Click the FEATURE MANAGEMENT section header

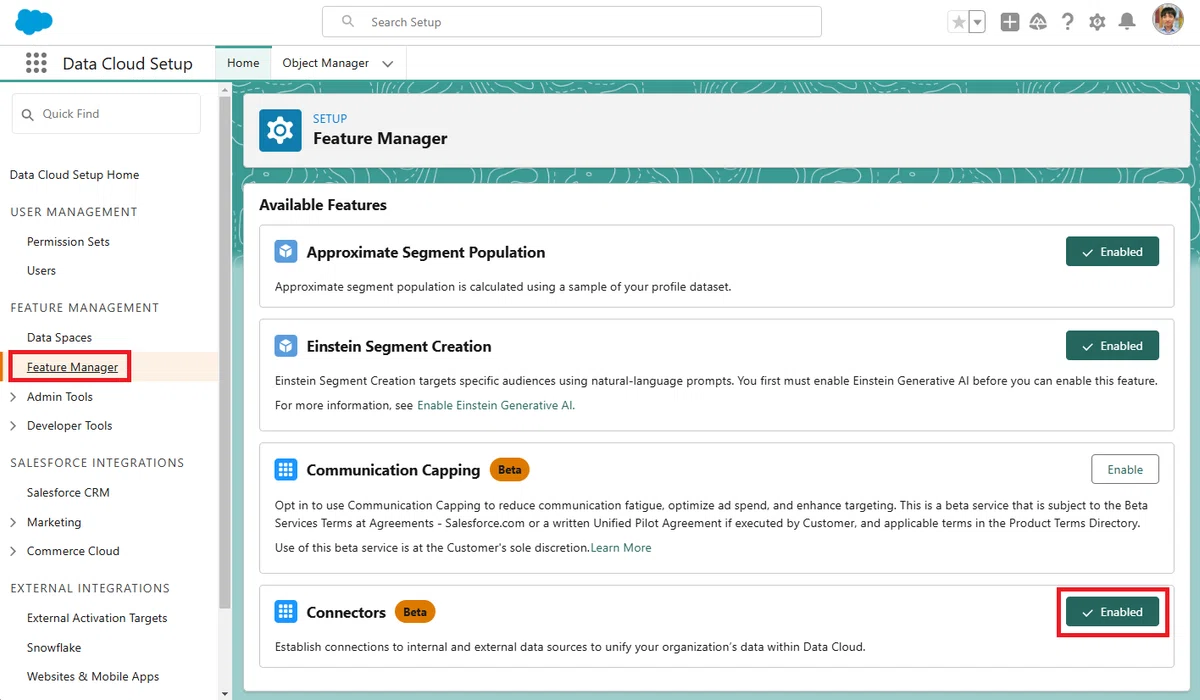(84, 308)
